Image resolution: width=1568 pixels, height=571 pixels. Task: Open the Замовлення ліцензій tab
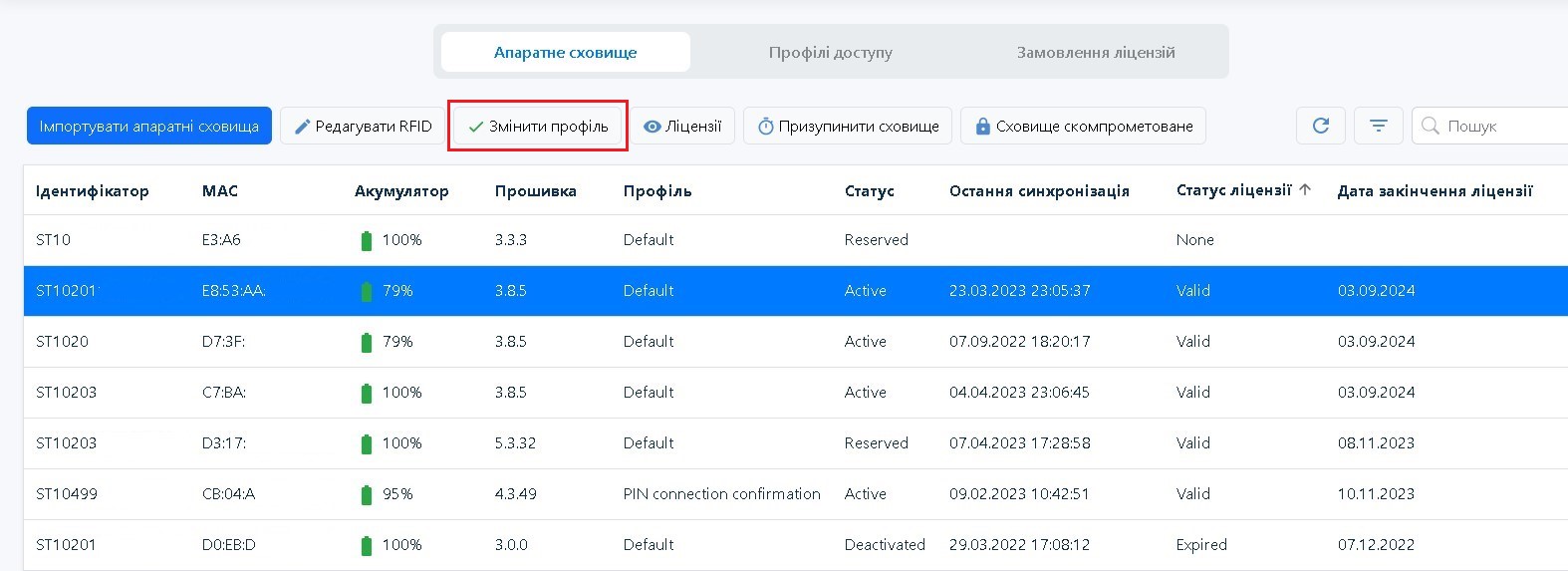tap(1096, 52)
